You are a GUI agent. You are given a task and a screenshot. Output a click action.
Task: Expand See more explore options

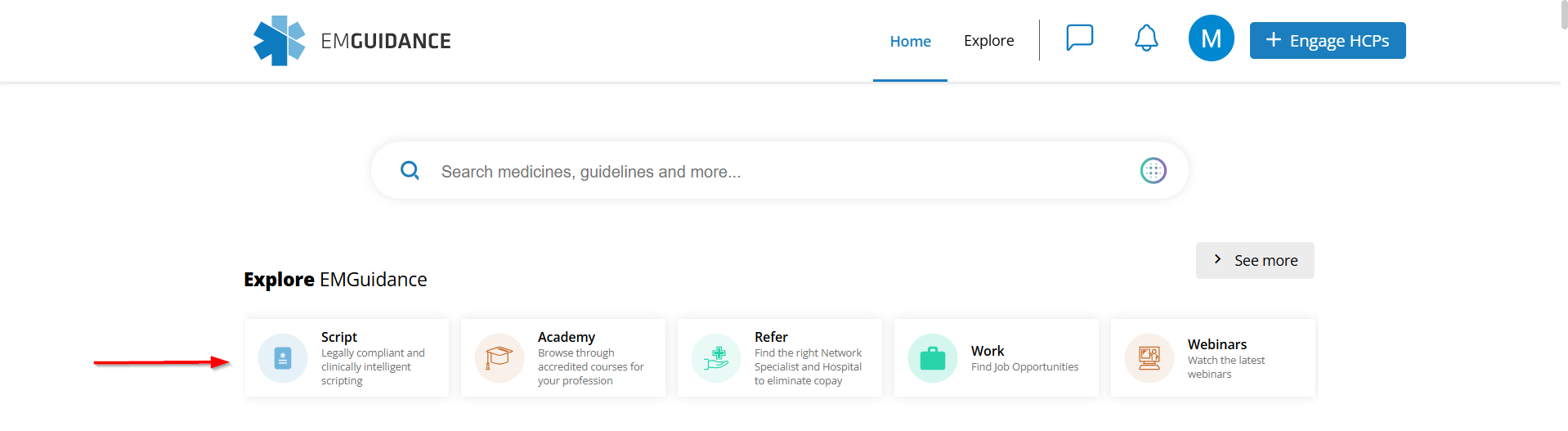point(1255,260)
